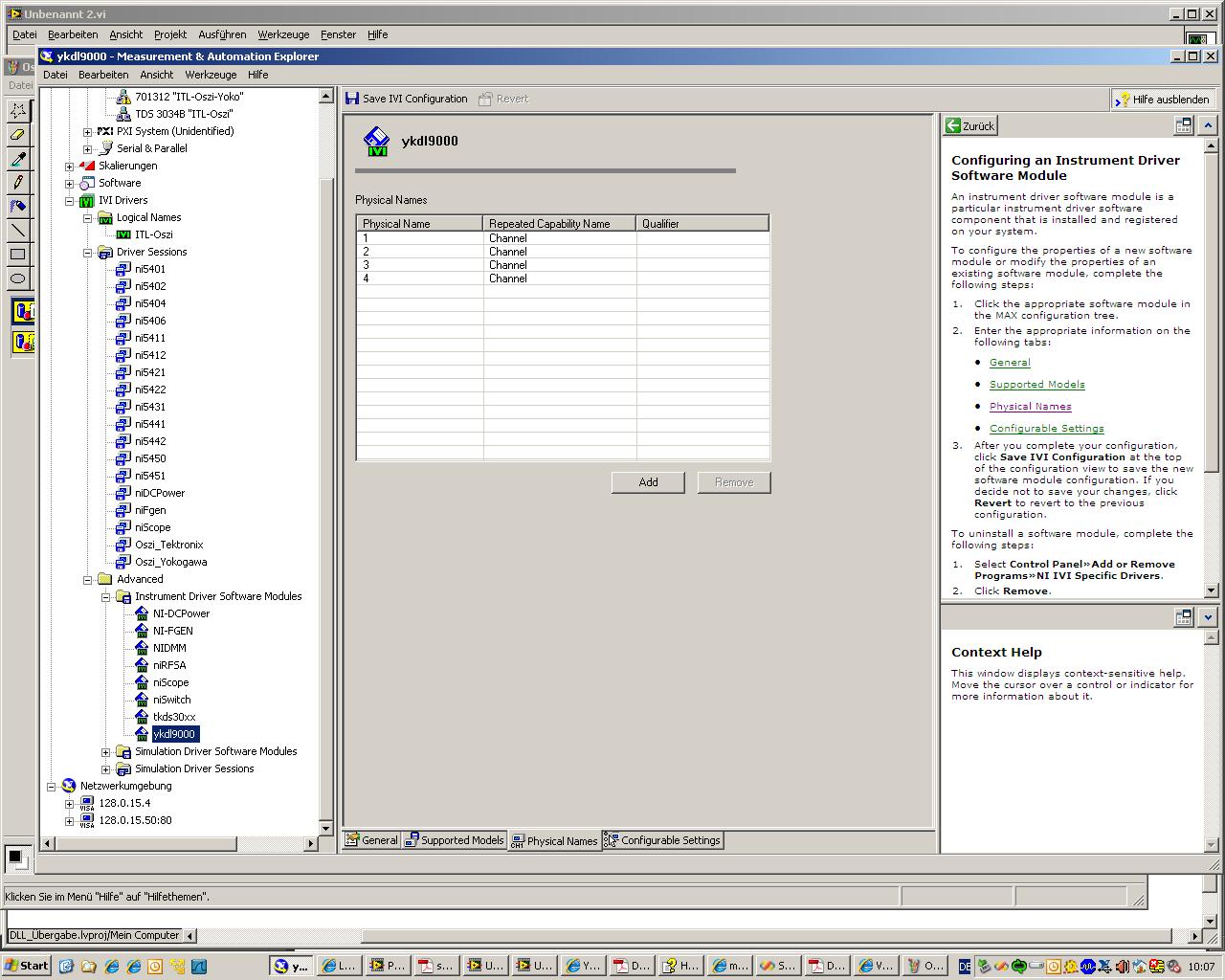Screen dimensions: 1225x980
Task: Expand the Software tree node
Action: click(x=69, y=184)
